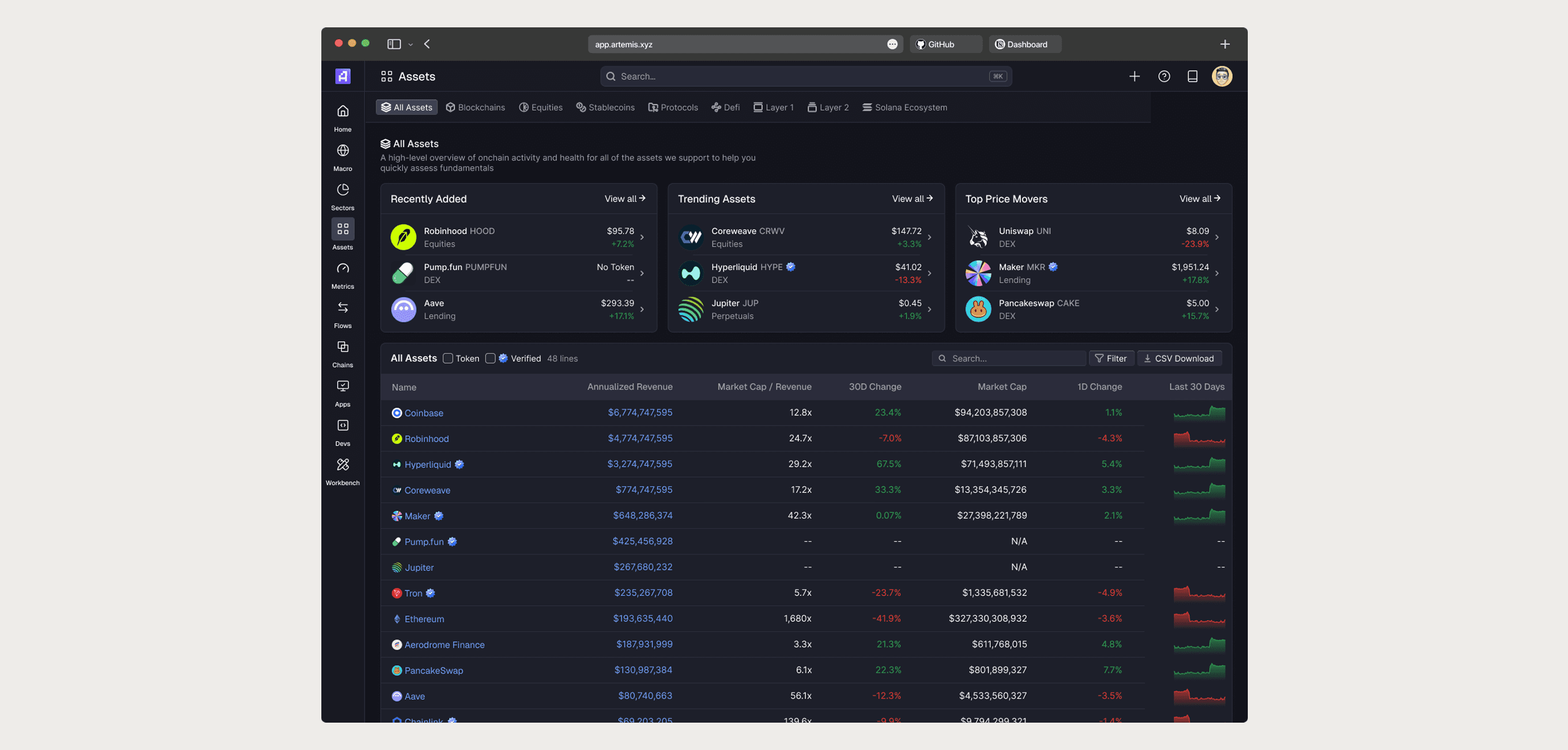Click View all in Trending Assets
1568x750 pixels.
[x=912, y=199]
